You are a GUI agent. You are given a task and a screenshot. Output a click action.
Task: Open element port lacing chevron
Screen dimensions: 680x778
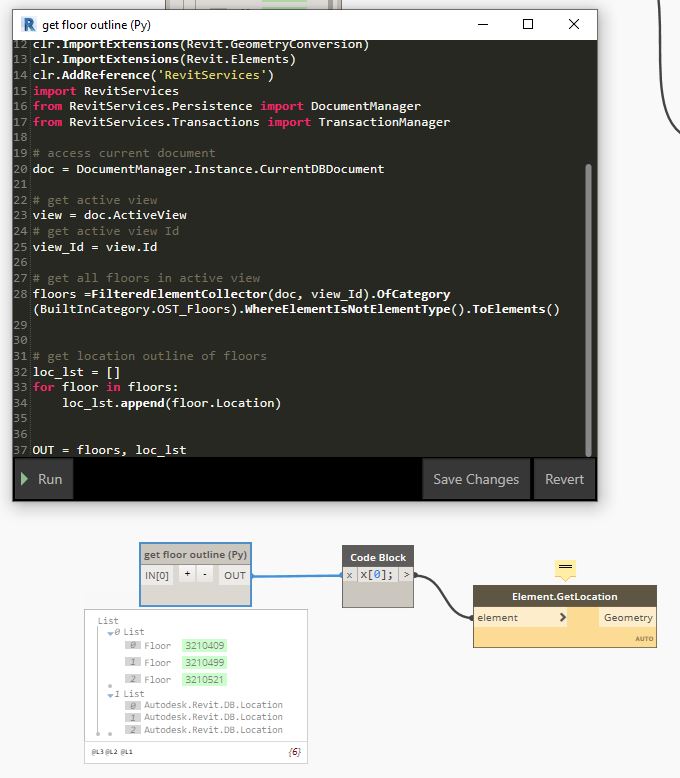[x=562, y=617]
